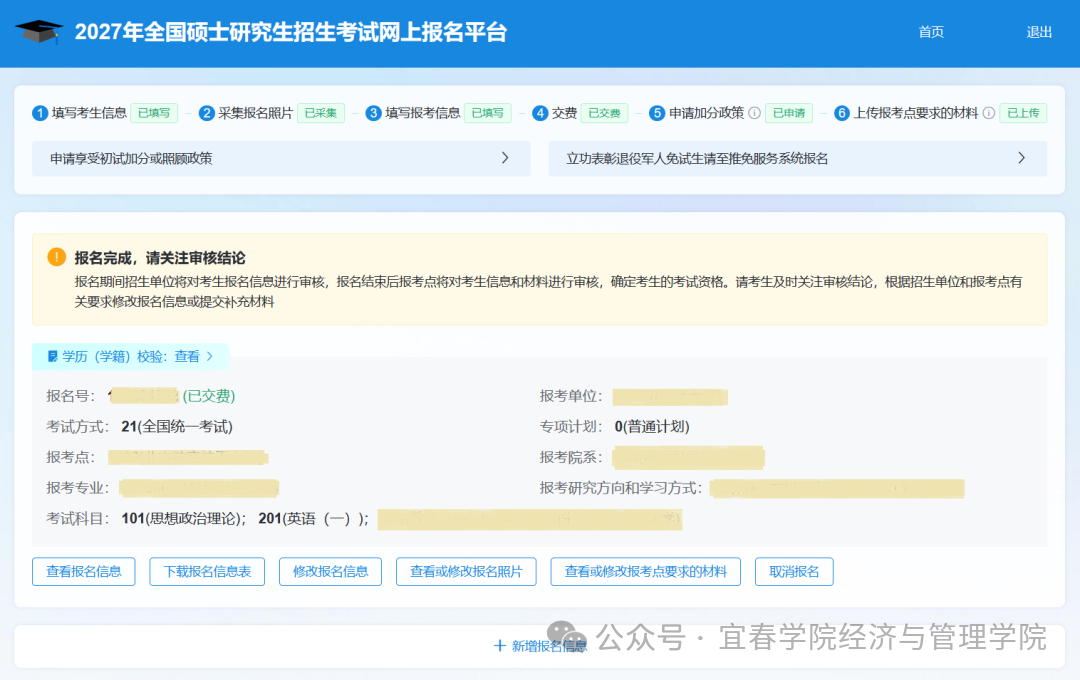Screen dimensions: 1080x680
Task: Click 退出 to log out
Action: coord(1039,32)
